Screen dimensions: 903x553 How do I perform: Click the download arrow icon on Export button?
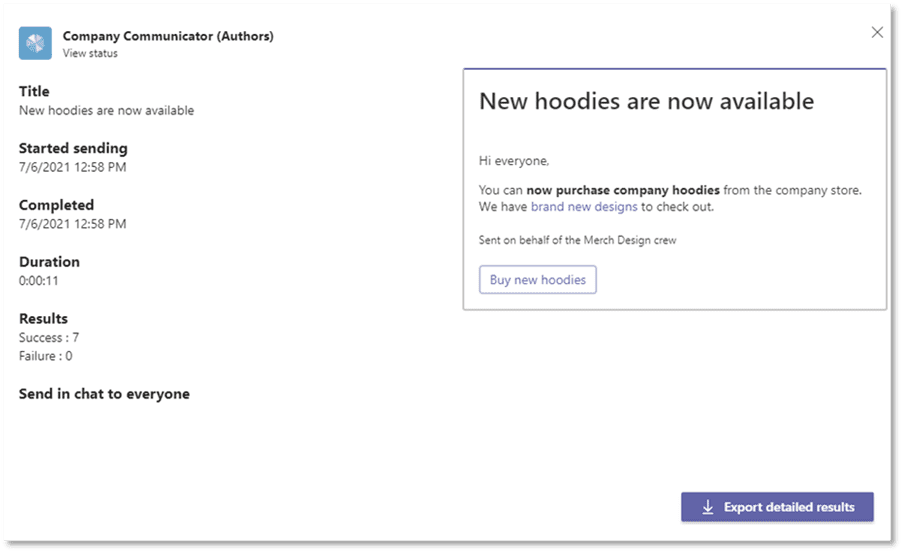point(708,507)
